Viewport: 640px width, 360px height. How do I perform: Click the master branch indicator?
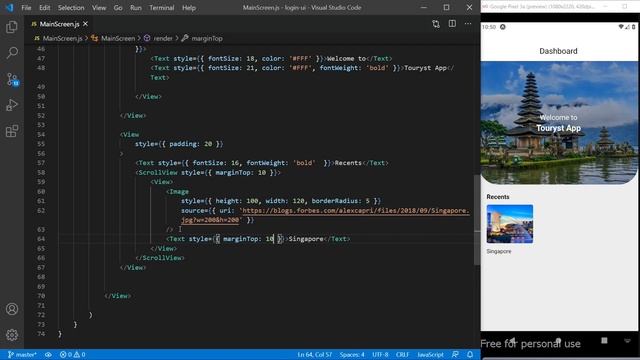pos(22,355)
